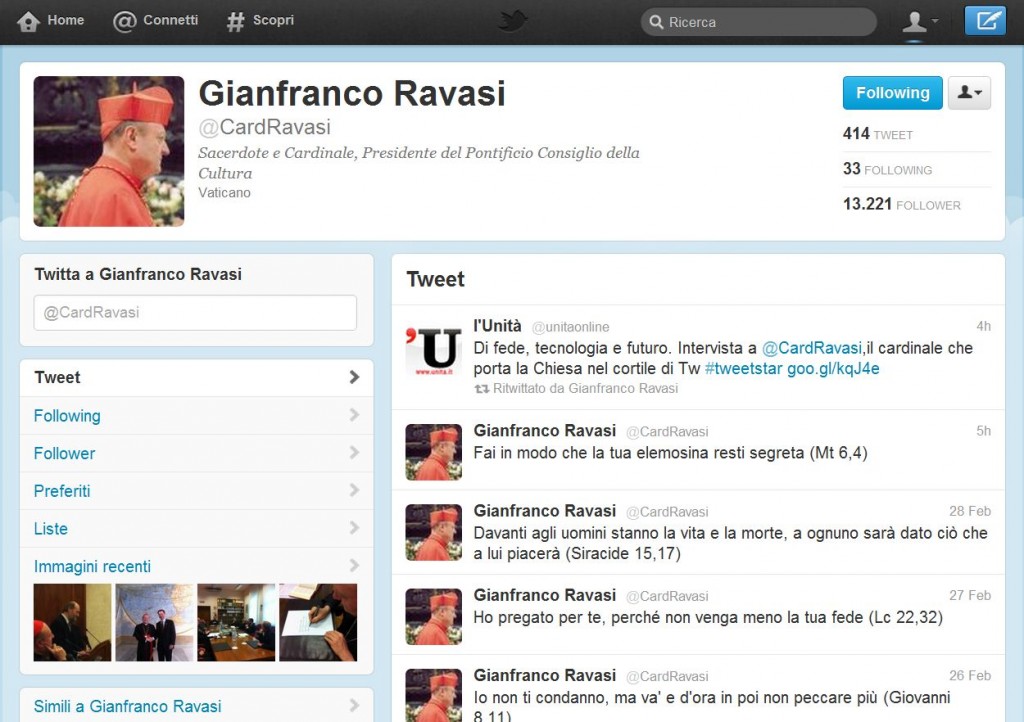
Task: Open Preferiti in the sidebar
Action: coord(197,491)
